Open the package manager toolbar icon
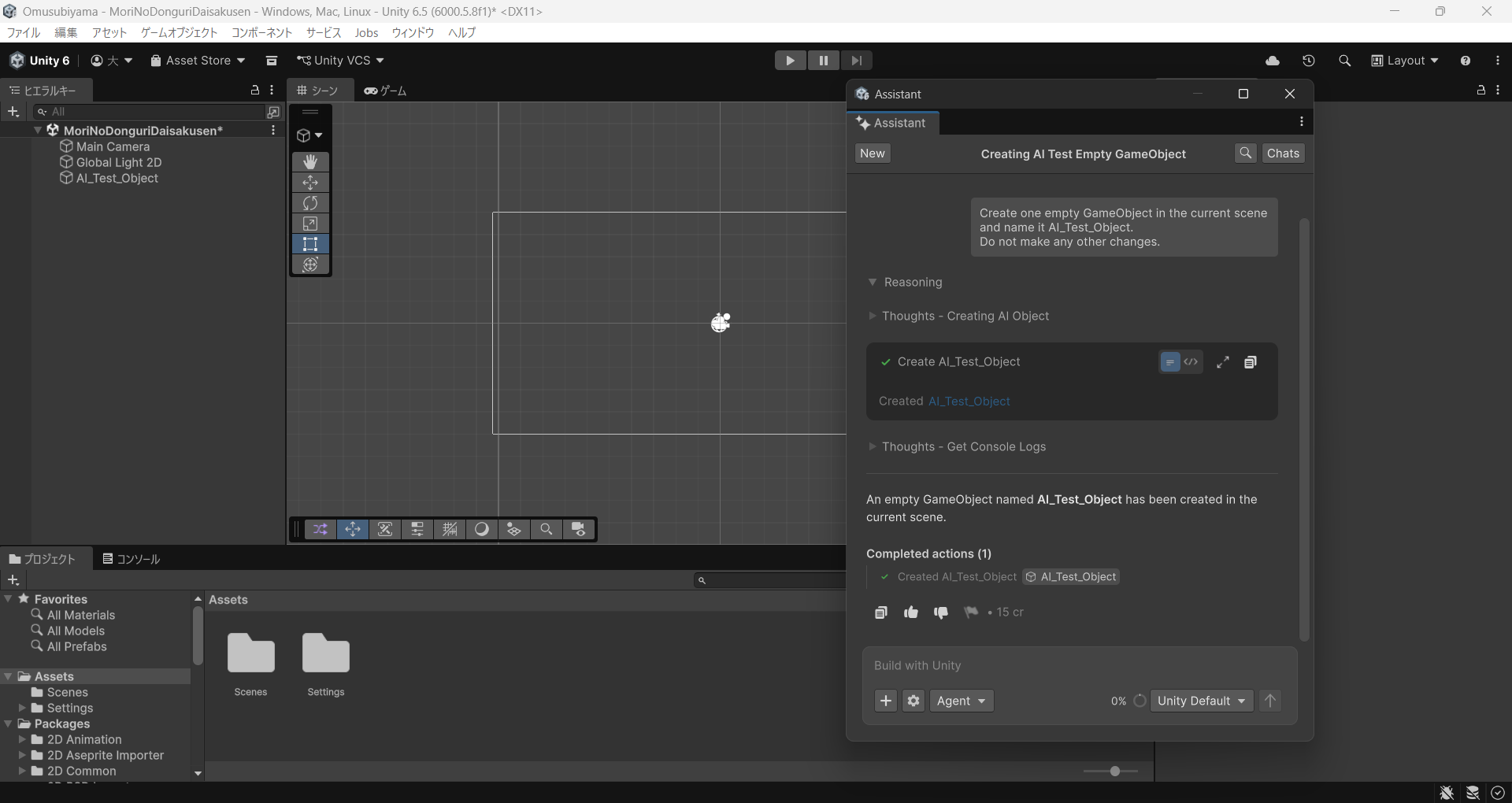 coord(272,61)
